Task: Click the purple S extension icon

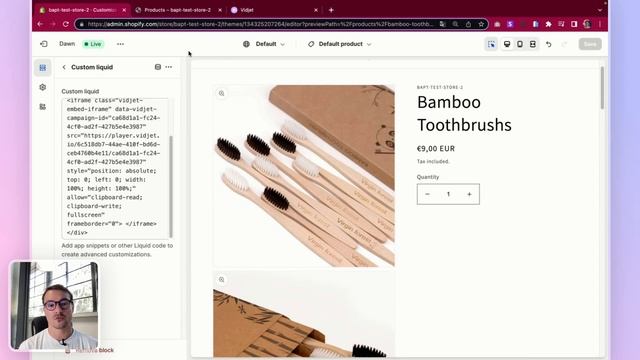Action: click(510, 24)
